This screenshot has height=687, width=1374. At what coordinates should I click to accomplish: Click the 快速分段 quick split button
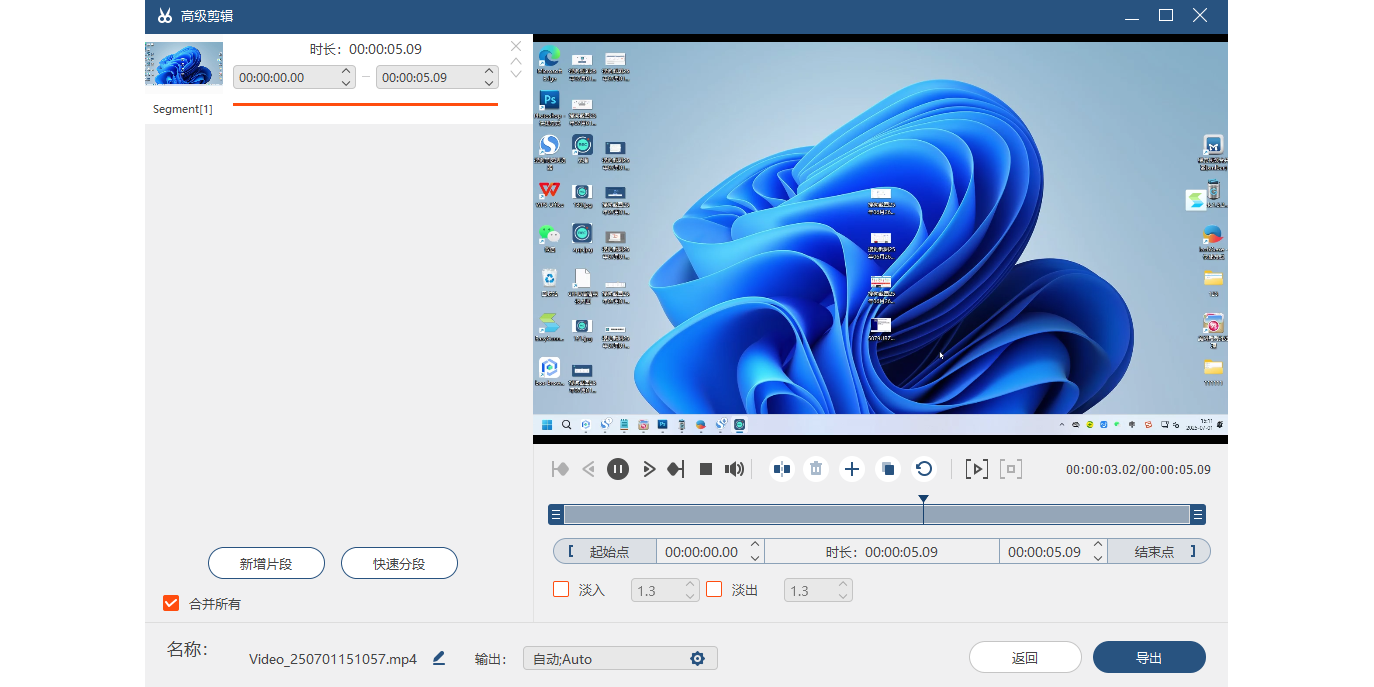tap(399, 563)
